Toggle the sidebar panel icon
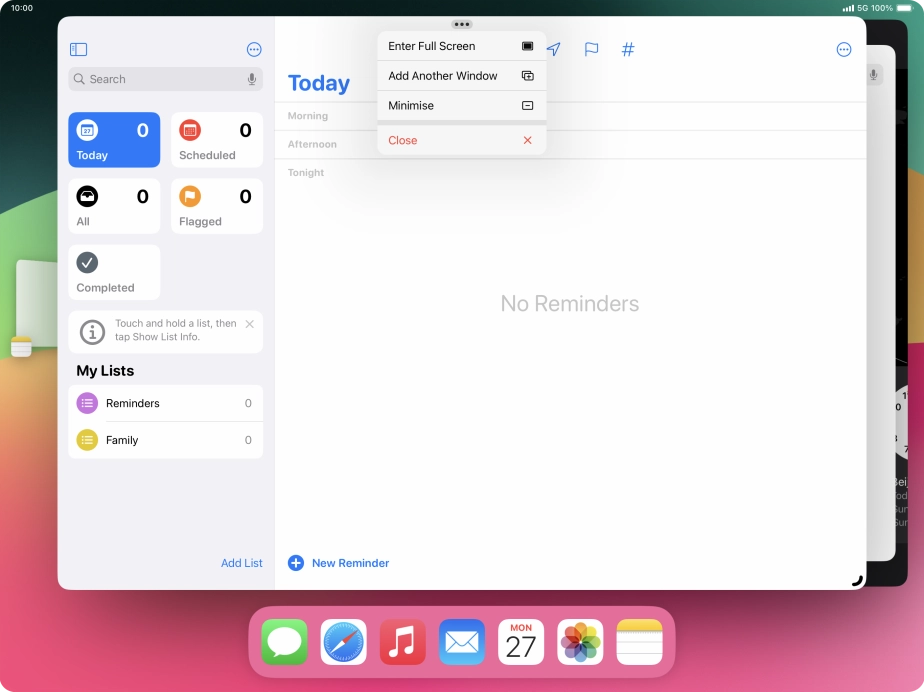Viewport: 924px width, 692px height. coord(79,49)
